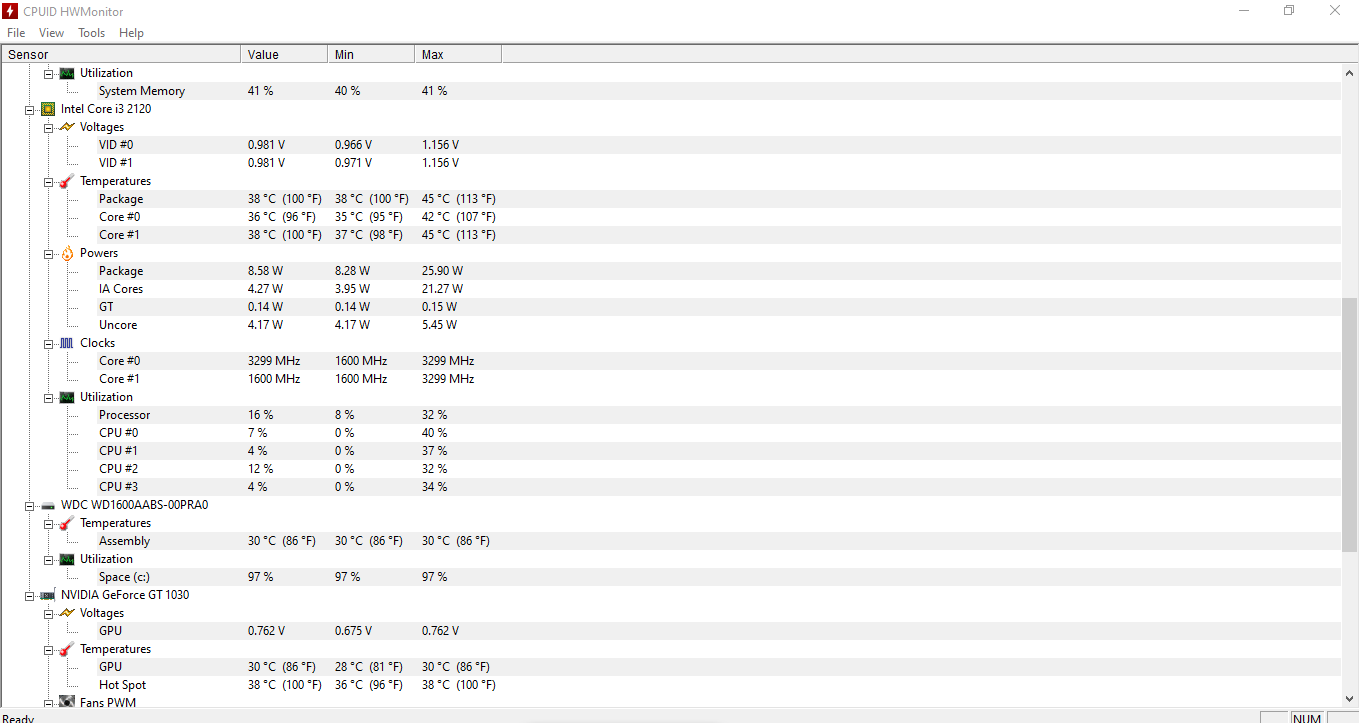The image size is (1359, 723).
Task: Click the Fans PWM fan icon
Action: (x=67, y=702)
